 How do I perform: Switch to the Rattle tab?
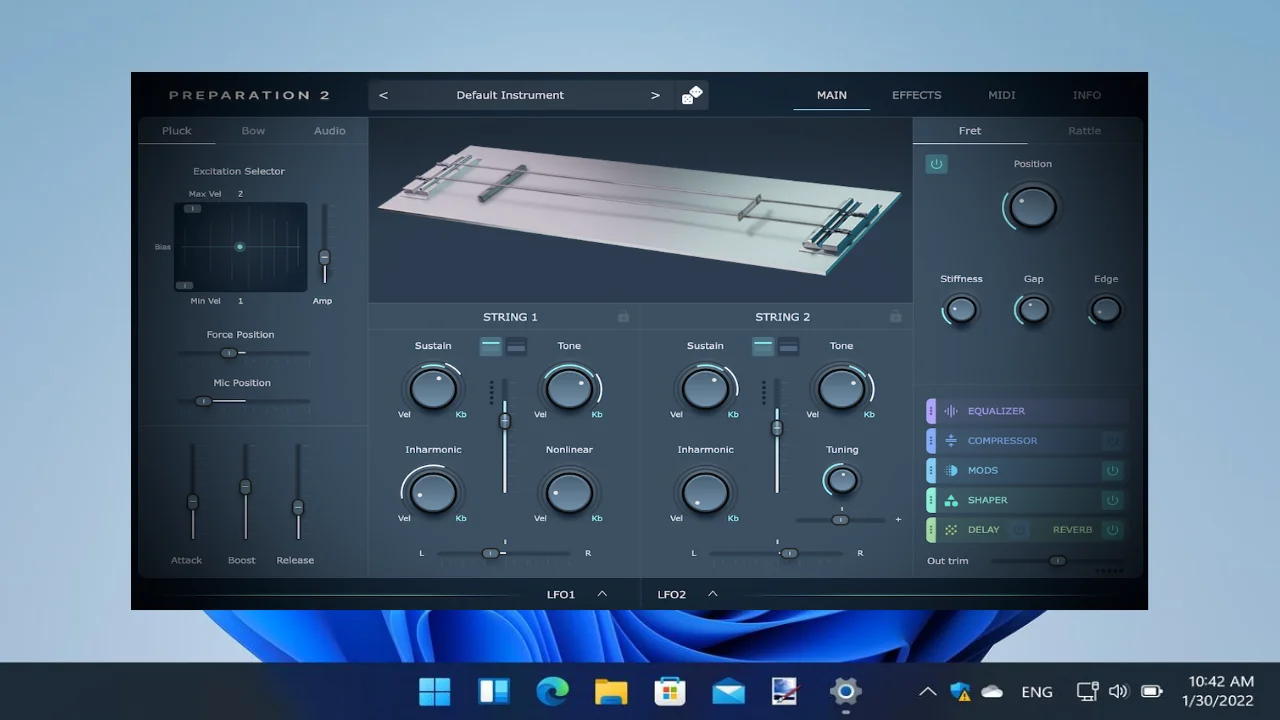[x=1084, y=131]
